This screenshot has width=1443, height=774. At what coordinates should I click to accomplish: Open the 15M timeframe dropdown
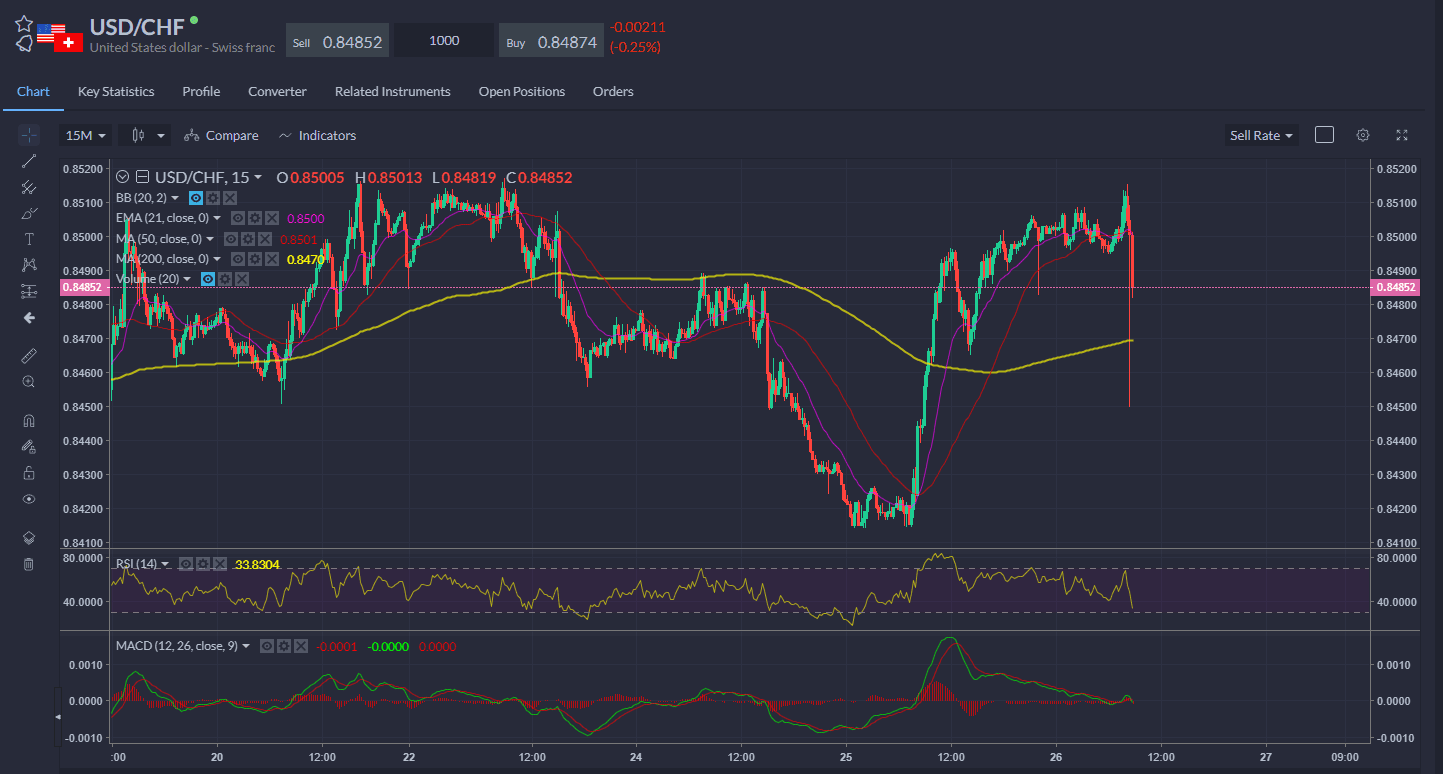click(x=84, y=135)
